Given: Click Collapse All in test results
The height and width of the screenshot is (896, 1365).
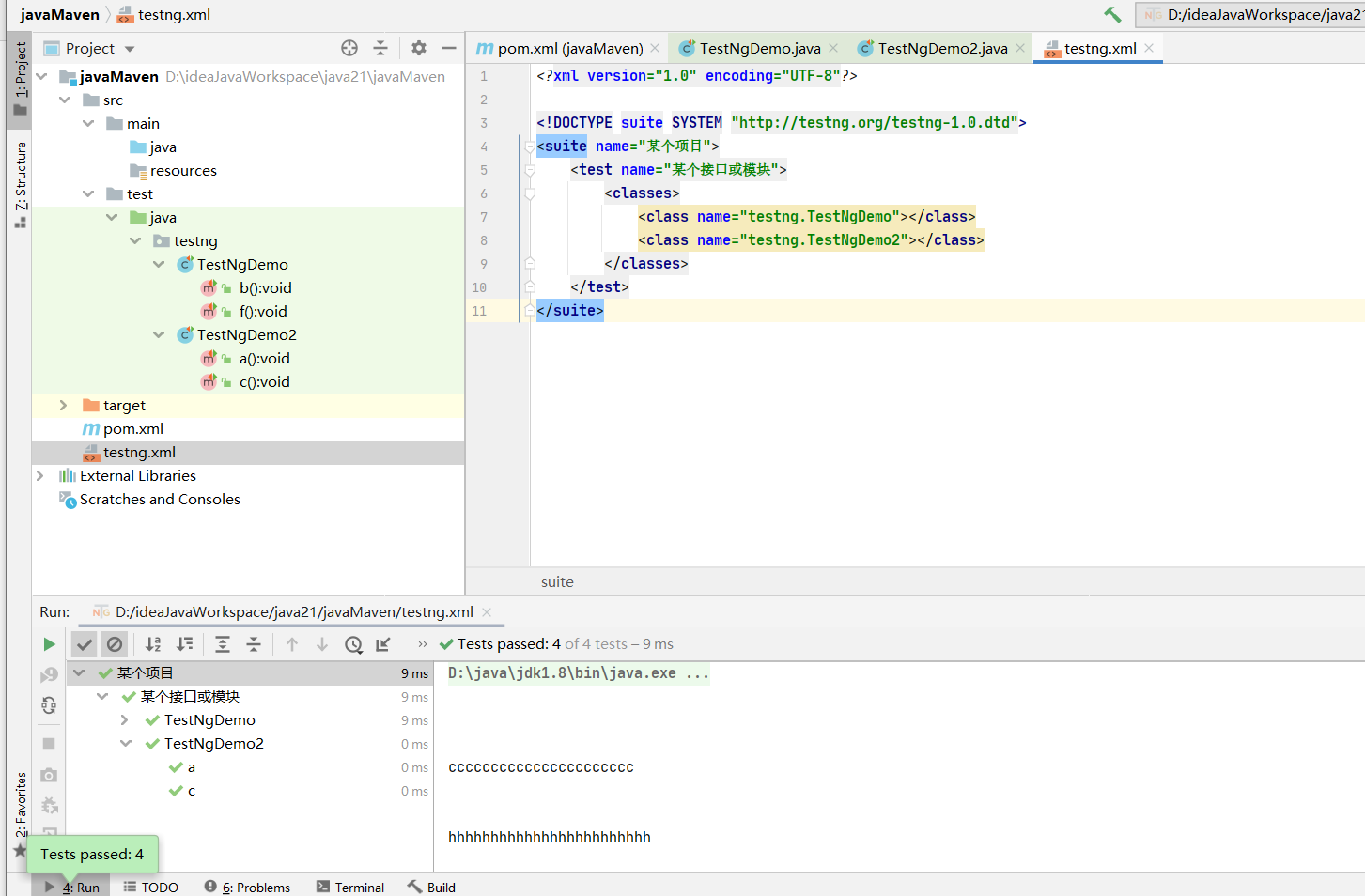Looking at the screenshot, I should (254, 644).
